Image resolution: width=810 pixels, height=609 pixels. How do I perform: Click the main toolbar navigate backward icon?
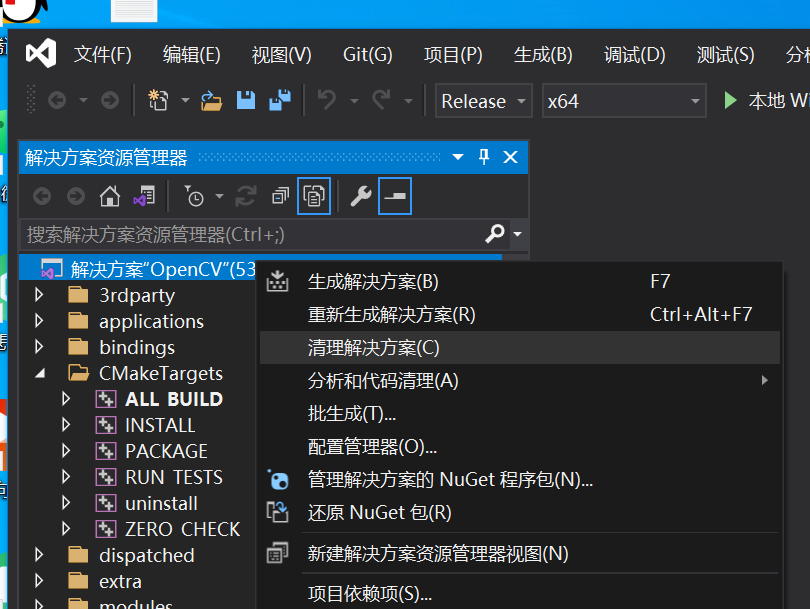pos(57,100)
